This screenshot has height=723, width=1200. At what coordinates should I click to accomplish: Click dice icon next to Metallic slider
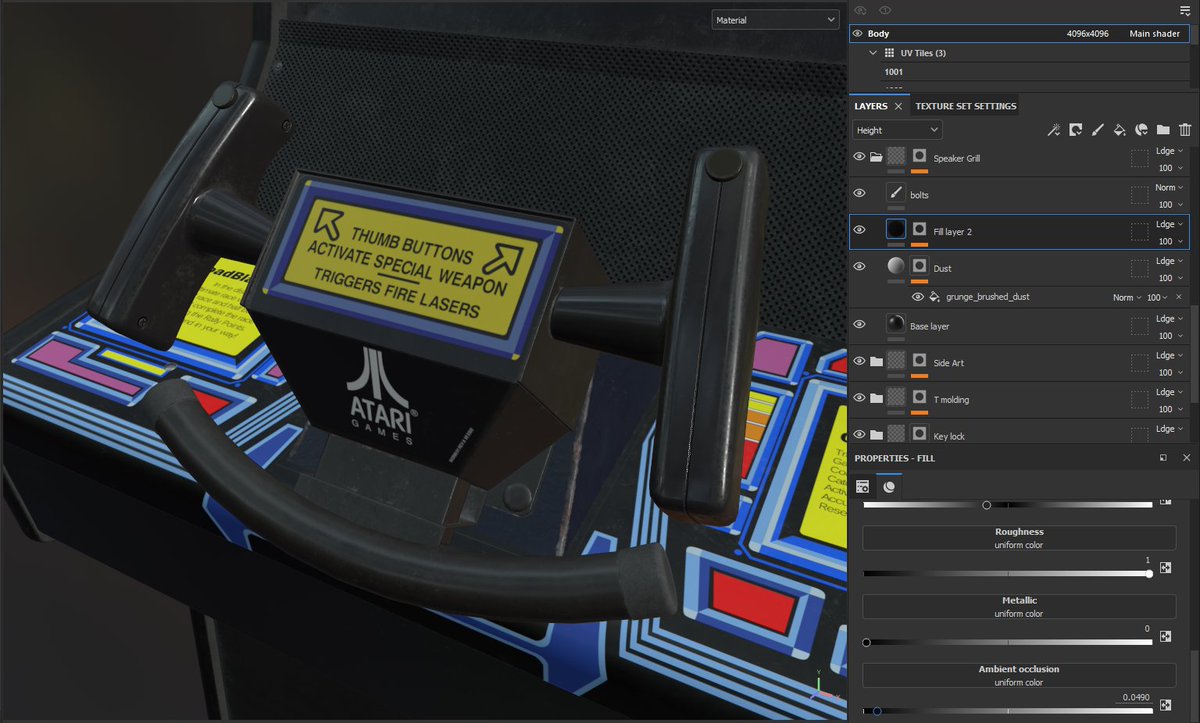pos(1165,637)
